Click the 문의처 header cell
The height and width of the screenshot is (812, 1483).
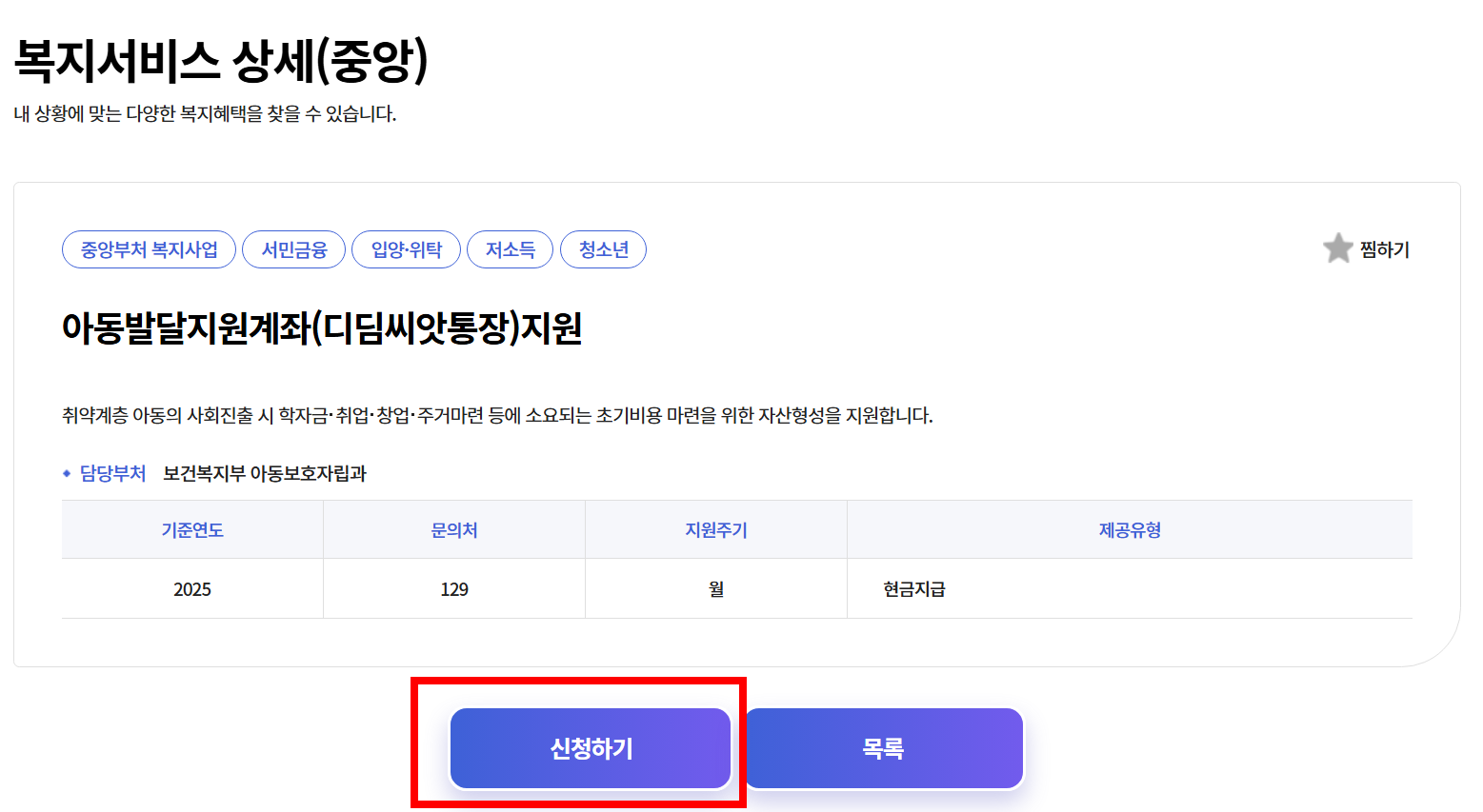[454, 529]
